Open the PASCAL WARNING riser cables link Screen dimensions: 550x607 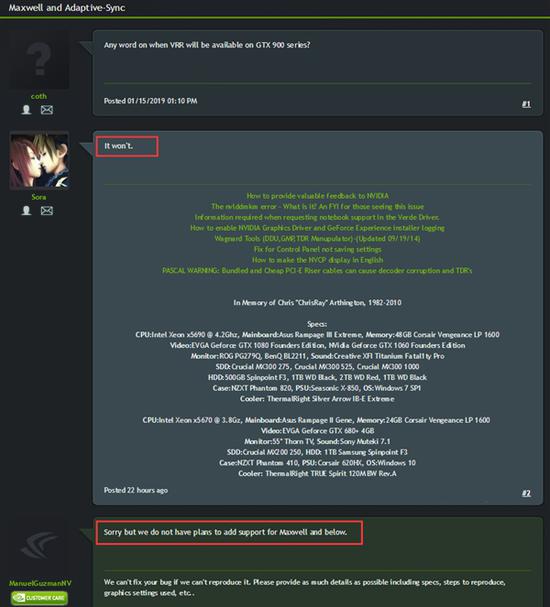click(x=317, y=271)
